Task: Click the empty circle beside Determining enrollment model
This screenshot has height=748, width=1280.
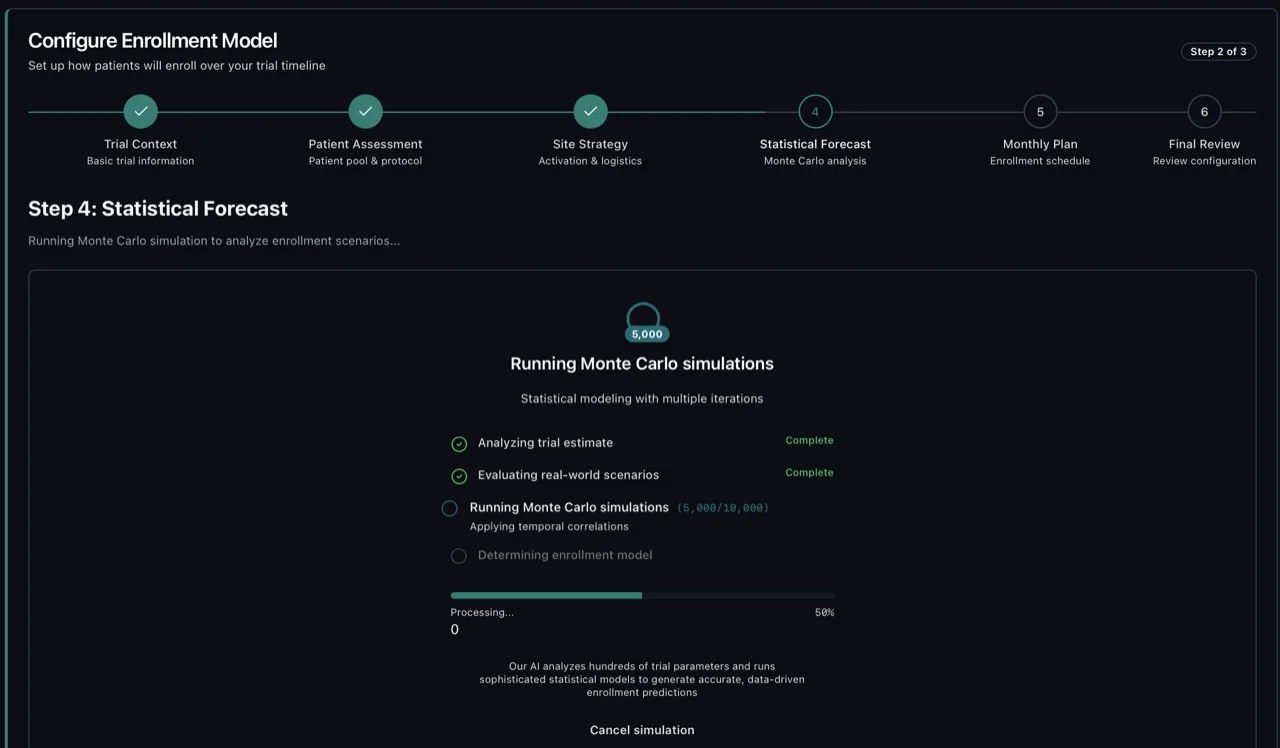Action: [459, 556]
